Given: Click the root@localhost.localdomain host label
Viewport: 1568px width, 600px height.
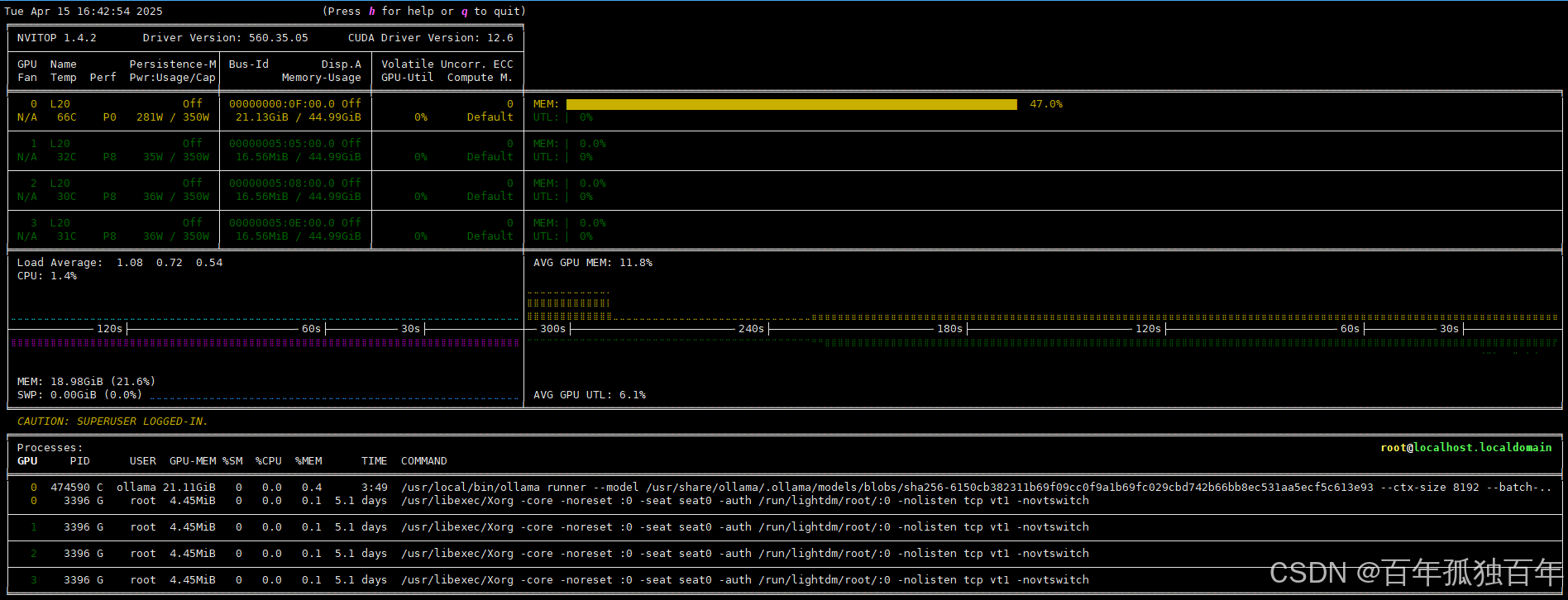Looking at the screenshot, I should click(1466, 448).
